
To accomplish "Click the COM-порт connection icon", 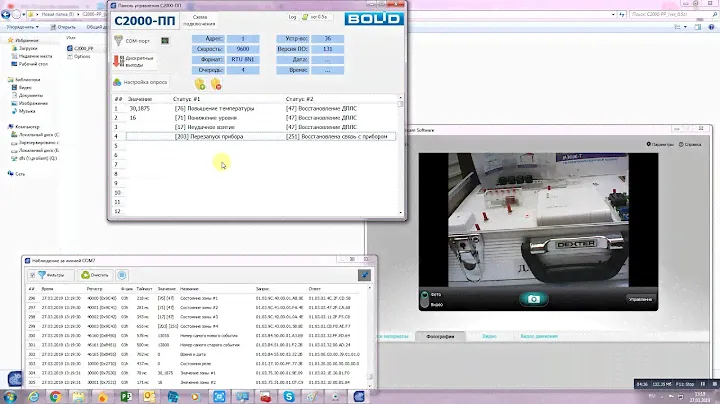I will [118, 39].
